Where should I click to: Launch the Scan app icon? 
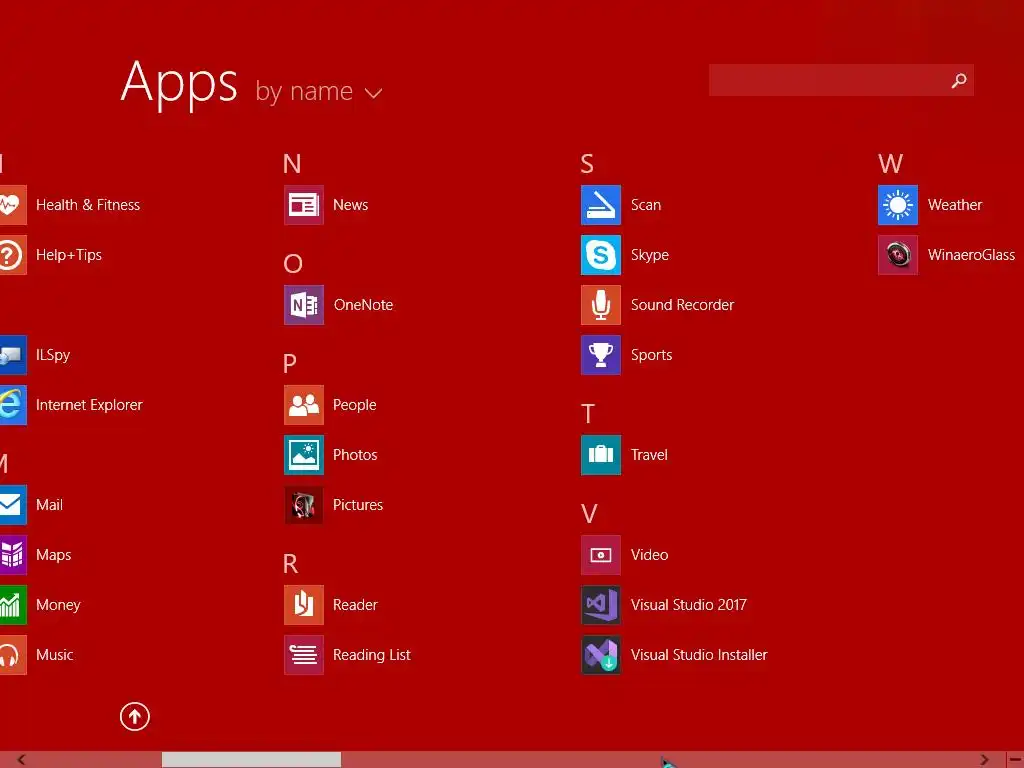[601, 205]
